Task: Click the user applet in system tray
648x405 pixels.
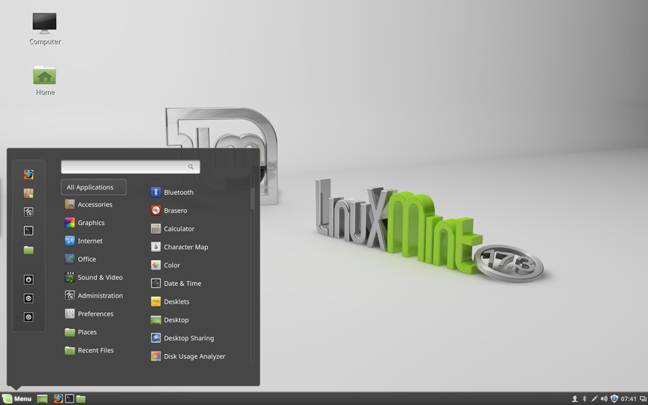Action: pos(574,399)
